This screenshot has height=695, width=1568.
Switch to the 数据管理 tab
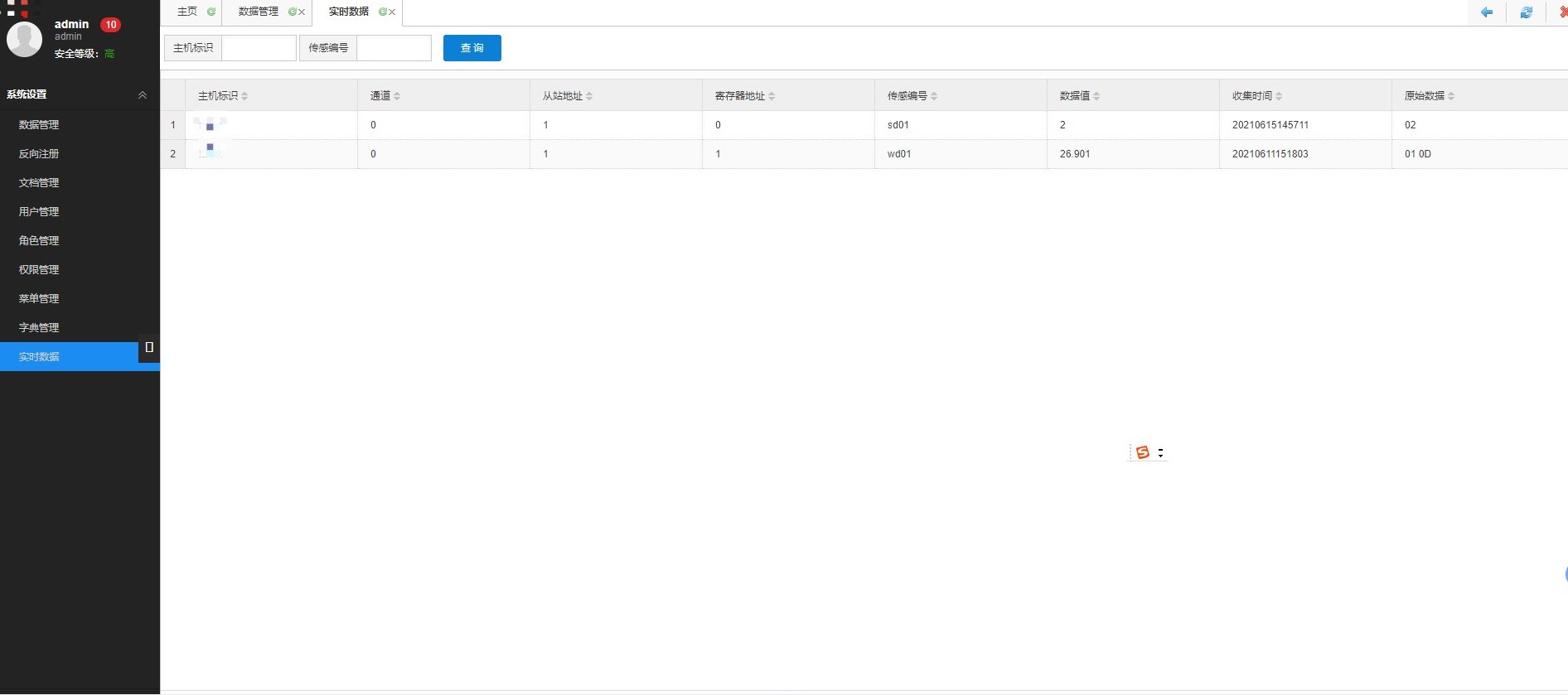click(259, 12)
